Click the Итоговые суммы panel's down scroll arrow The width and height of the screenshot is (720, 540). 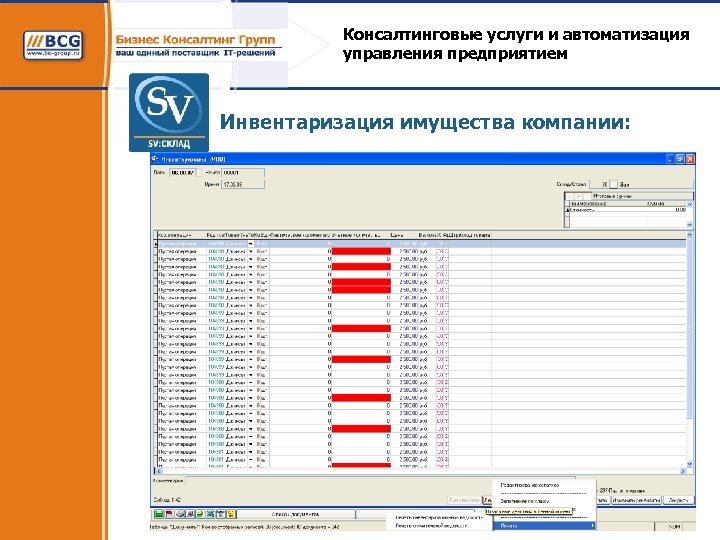point(689,225)
